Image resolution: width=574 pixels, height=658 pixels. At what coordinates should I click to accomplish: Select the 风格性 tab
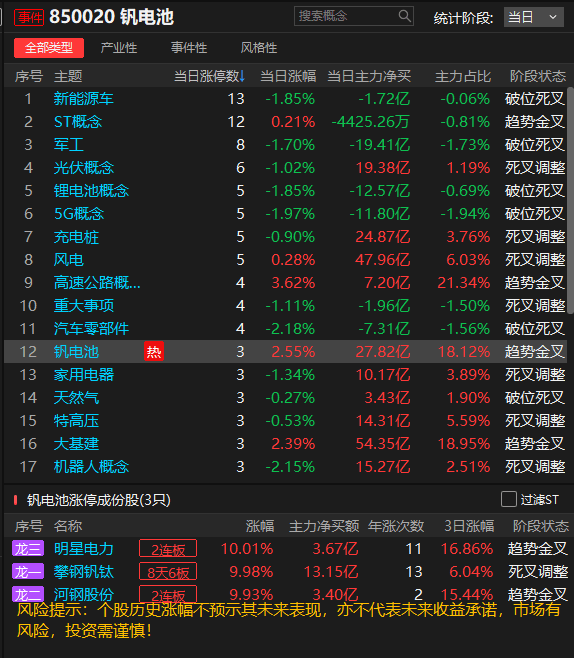pyautogui.click(x=258, y=47)
